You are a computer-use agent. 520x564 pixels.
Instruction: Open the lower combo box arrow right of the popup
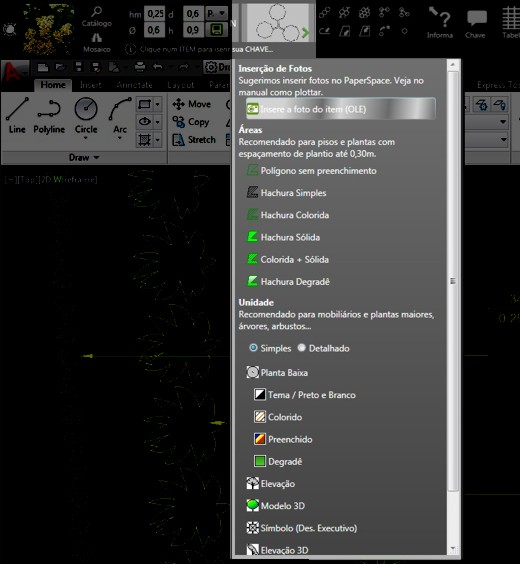503,139
